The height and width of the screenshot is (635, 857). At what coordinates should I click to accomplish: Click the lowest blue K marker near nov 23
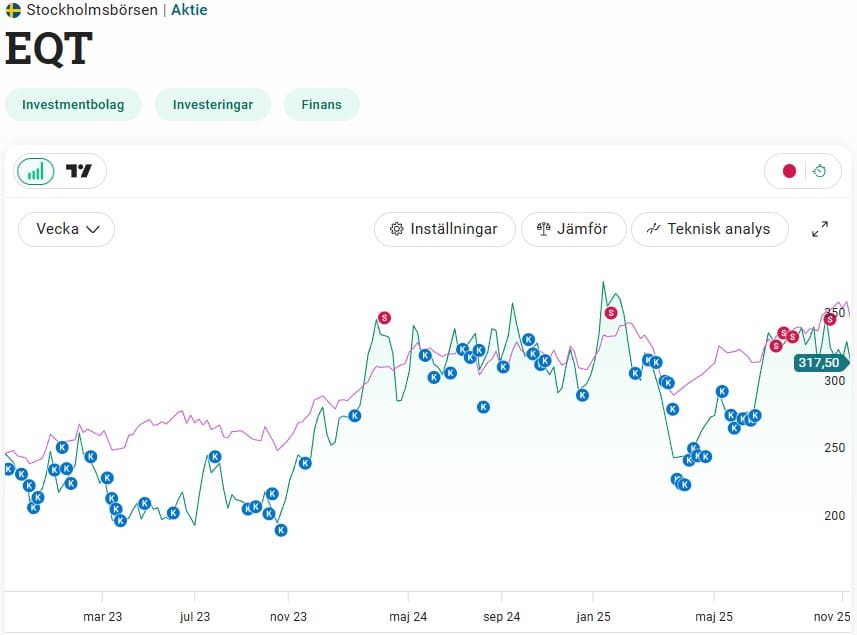pyautogui.click(x=281, y=530)
